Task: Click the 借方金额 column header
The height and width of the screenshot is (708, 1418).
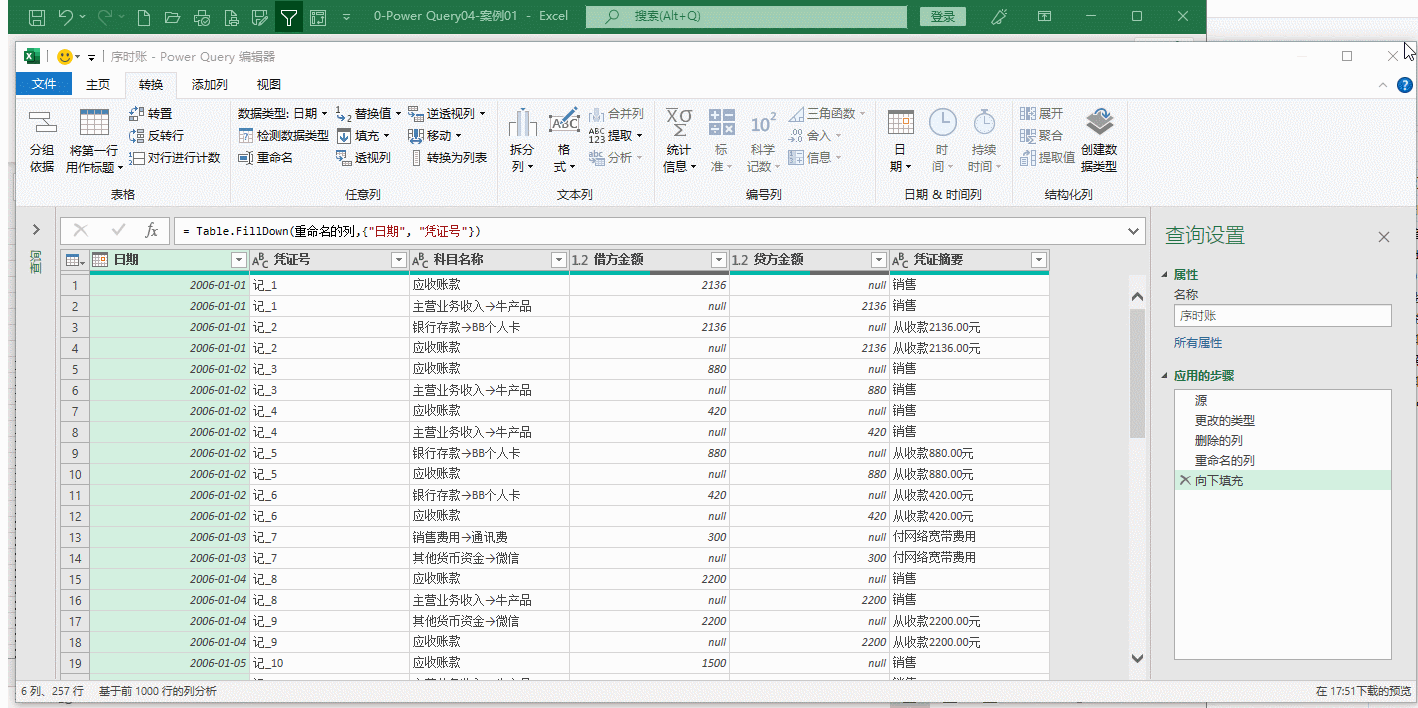Action: 649,260
